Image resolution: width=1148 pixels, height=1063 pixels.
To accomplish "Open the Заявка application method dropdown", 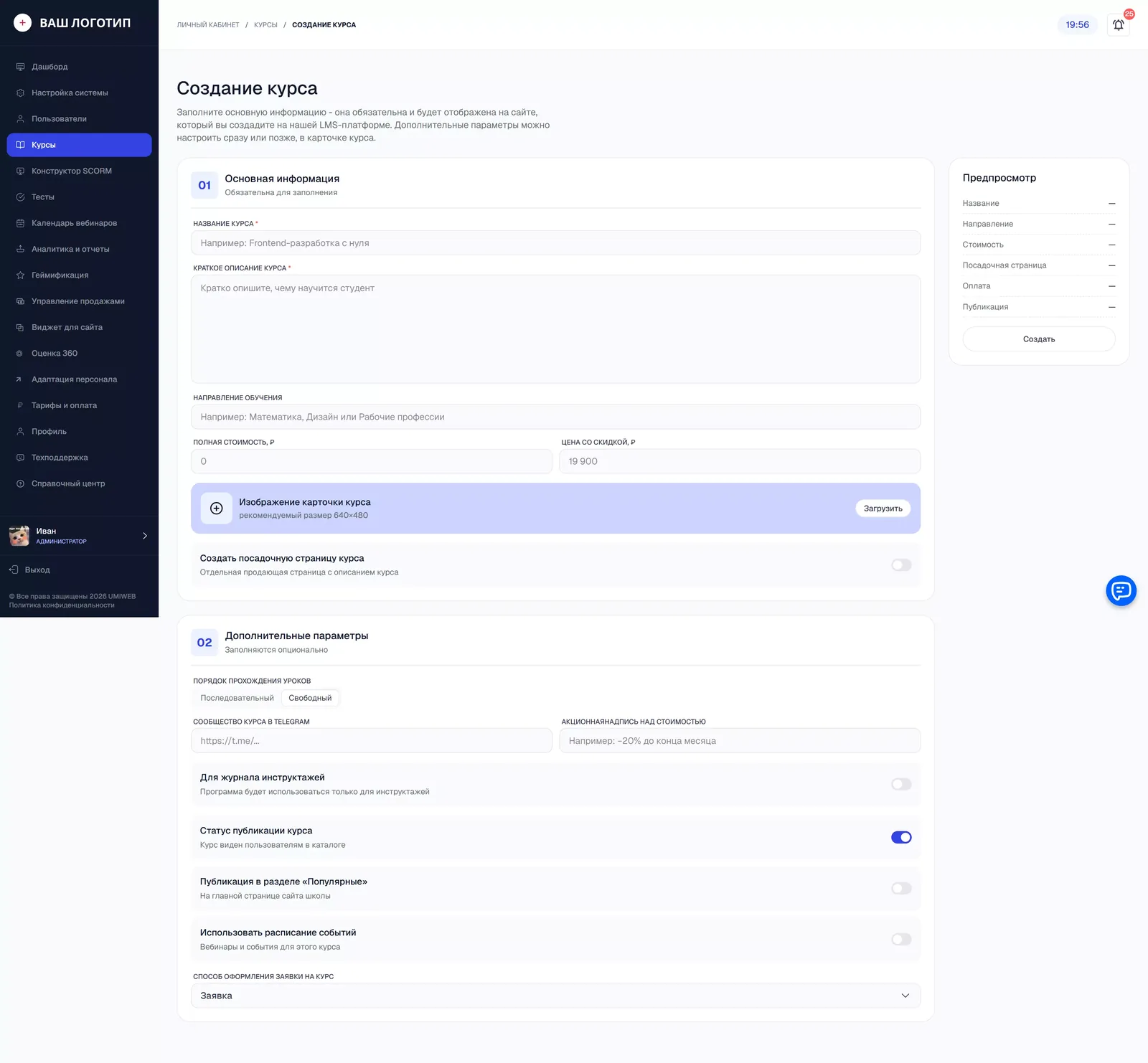I will pos(555,996).
